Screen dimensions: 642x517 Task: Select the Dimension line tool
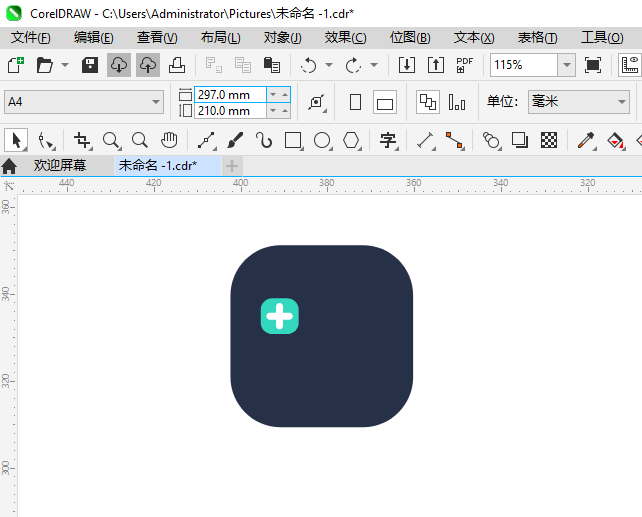coord(426,140)
